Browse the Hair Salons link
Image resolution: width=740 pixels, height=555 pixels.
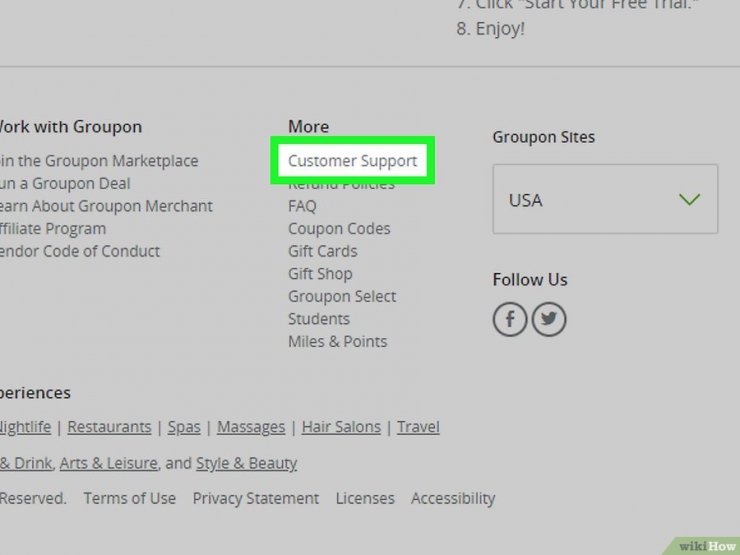[341, 427]
